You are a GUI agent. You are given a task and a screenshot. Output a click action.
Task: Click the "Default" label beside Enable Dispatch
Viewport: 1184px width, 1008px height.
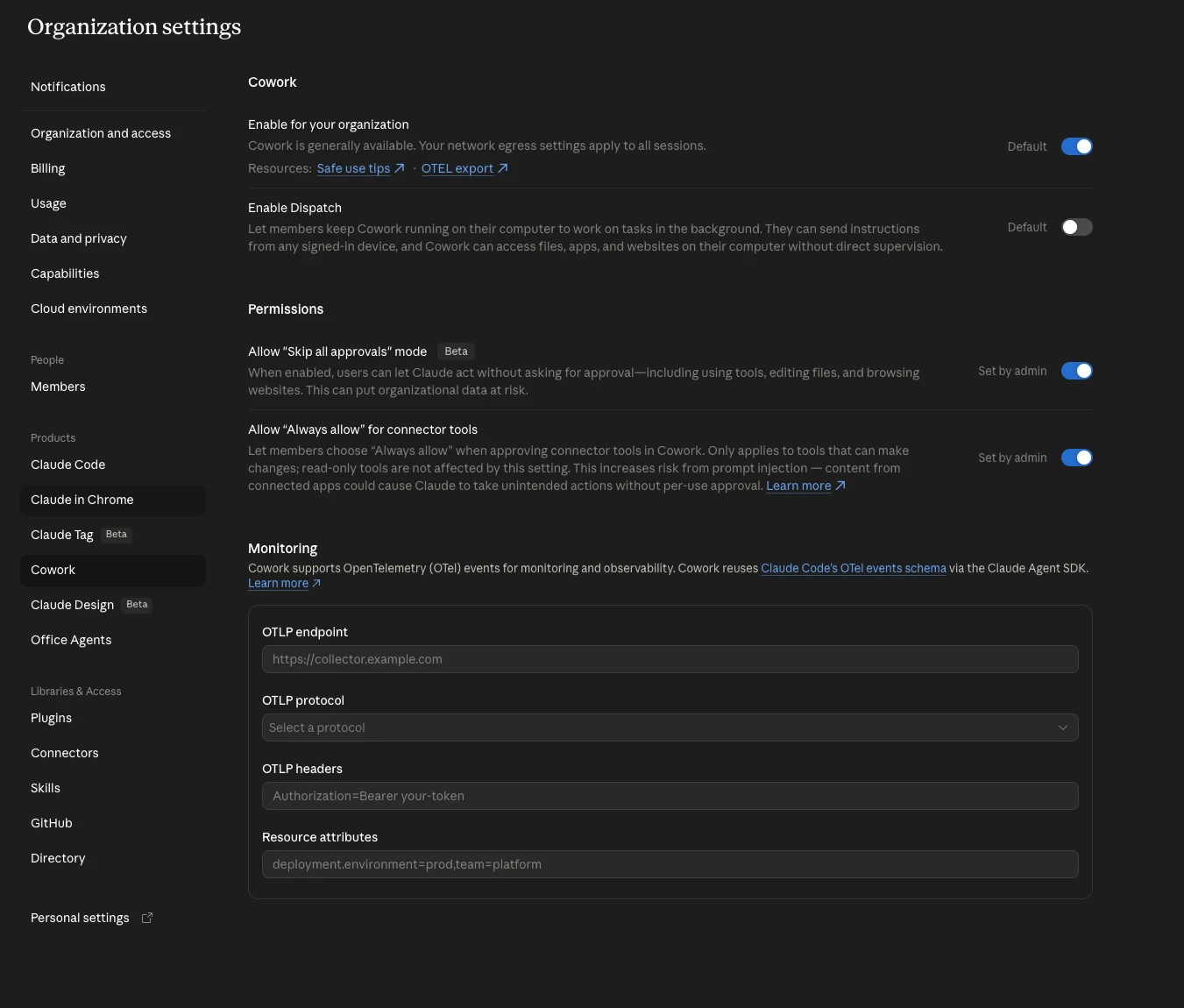[1027, 227]
